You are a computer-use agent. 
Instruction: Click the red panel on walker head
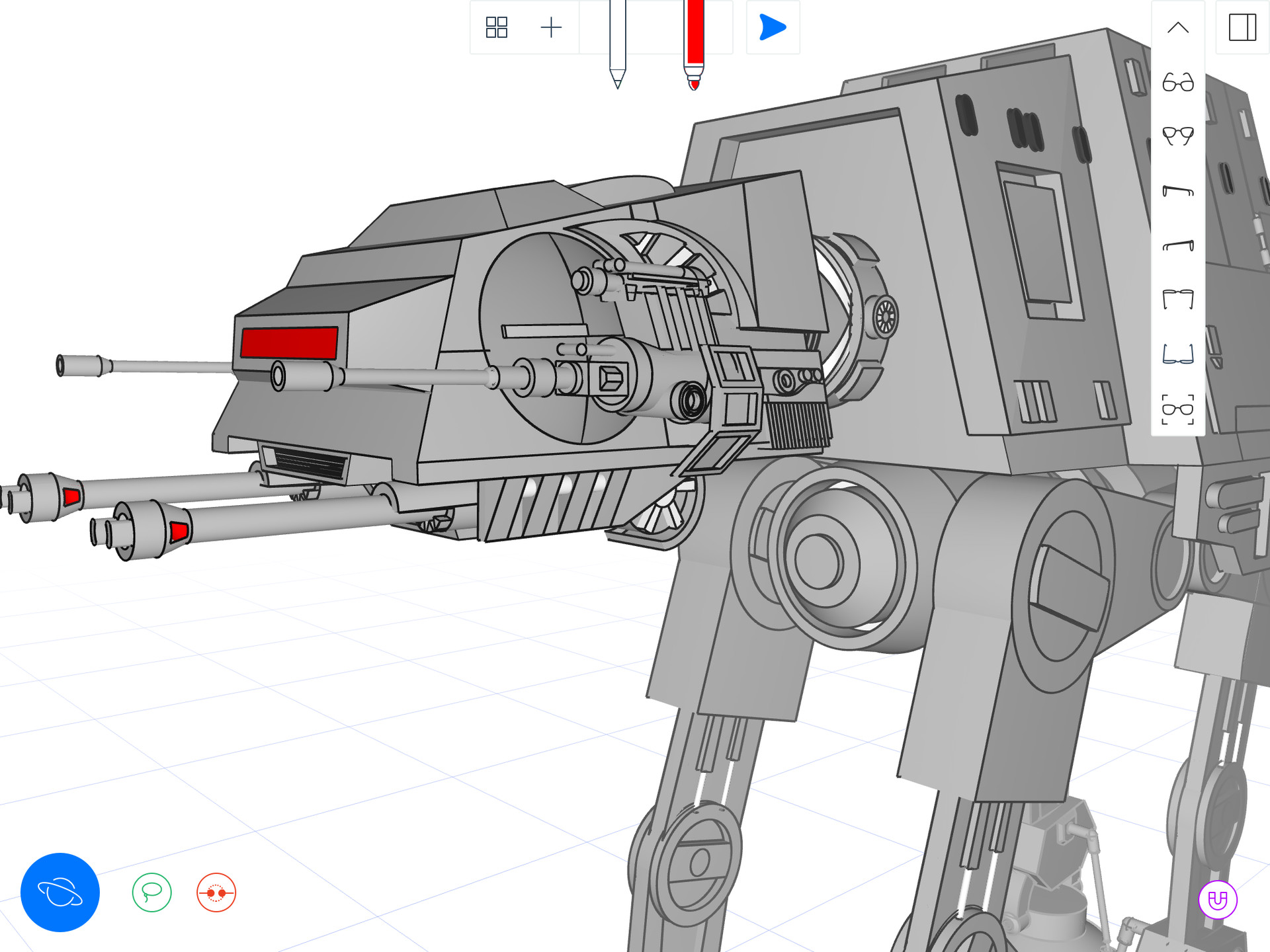coord(289,343)
